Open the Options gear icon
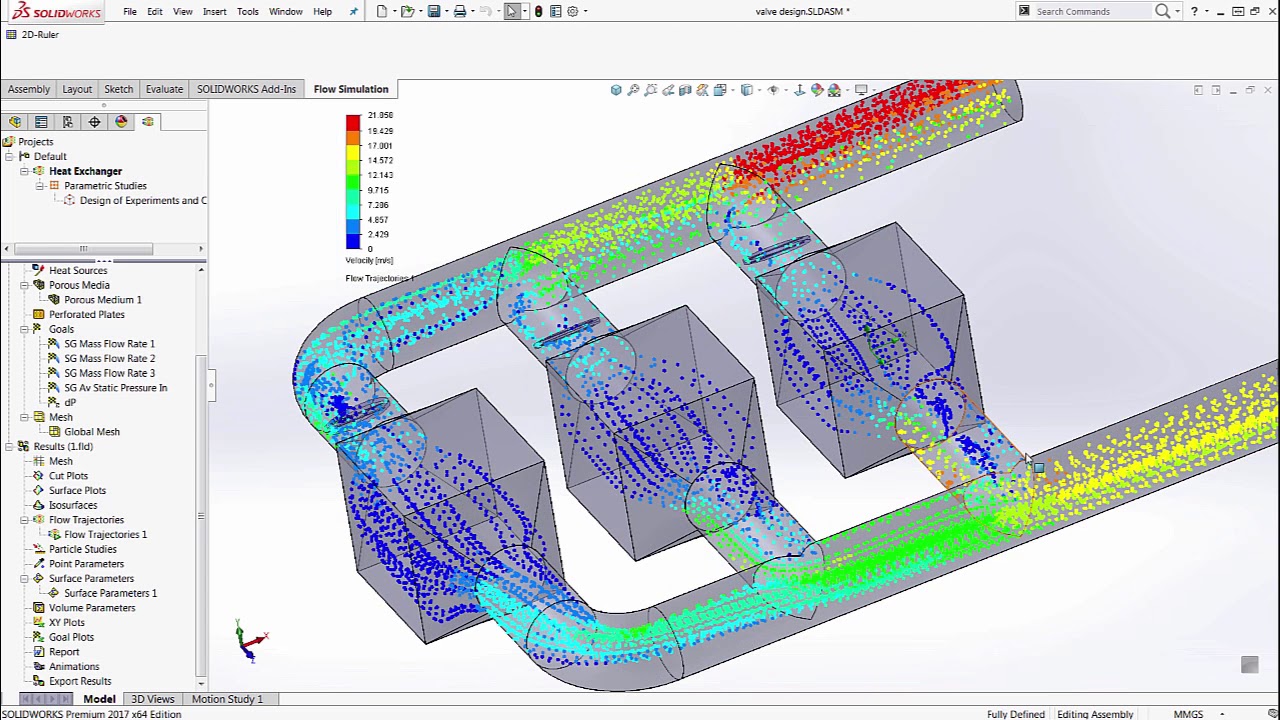Screen dimensions: 1280x720 [573, 11]
